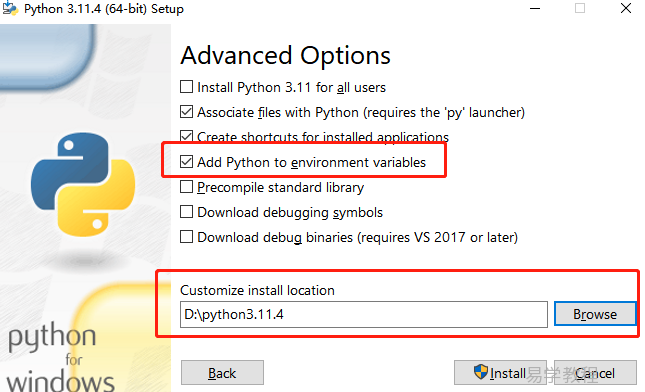
Task: Toggle Add Python to environment variables
Action: [186, 162]
